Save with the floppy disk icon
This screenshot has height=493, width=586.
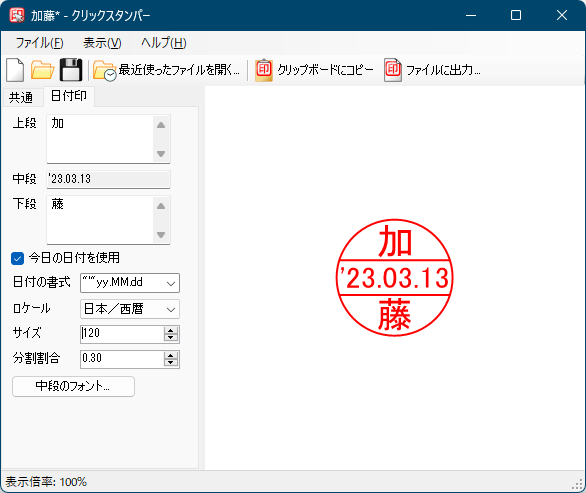(x=71, y=70)
